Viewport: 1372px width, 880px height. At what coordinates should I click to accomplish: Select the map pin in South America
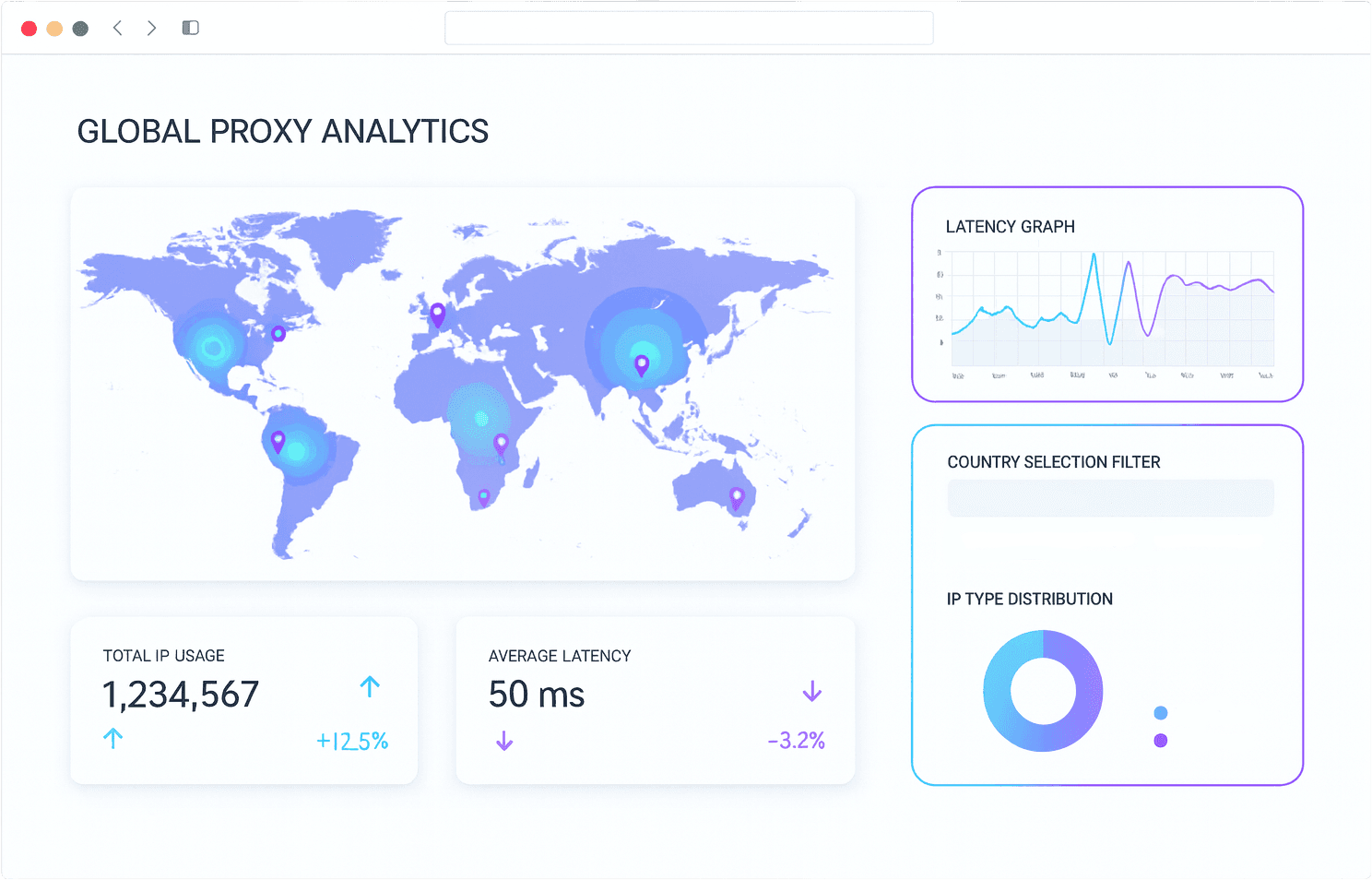pyautogui.click(x=278, y=441)
